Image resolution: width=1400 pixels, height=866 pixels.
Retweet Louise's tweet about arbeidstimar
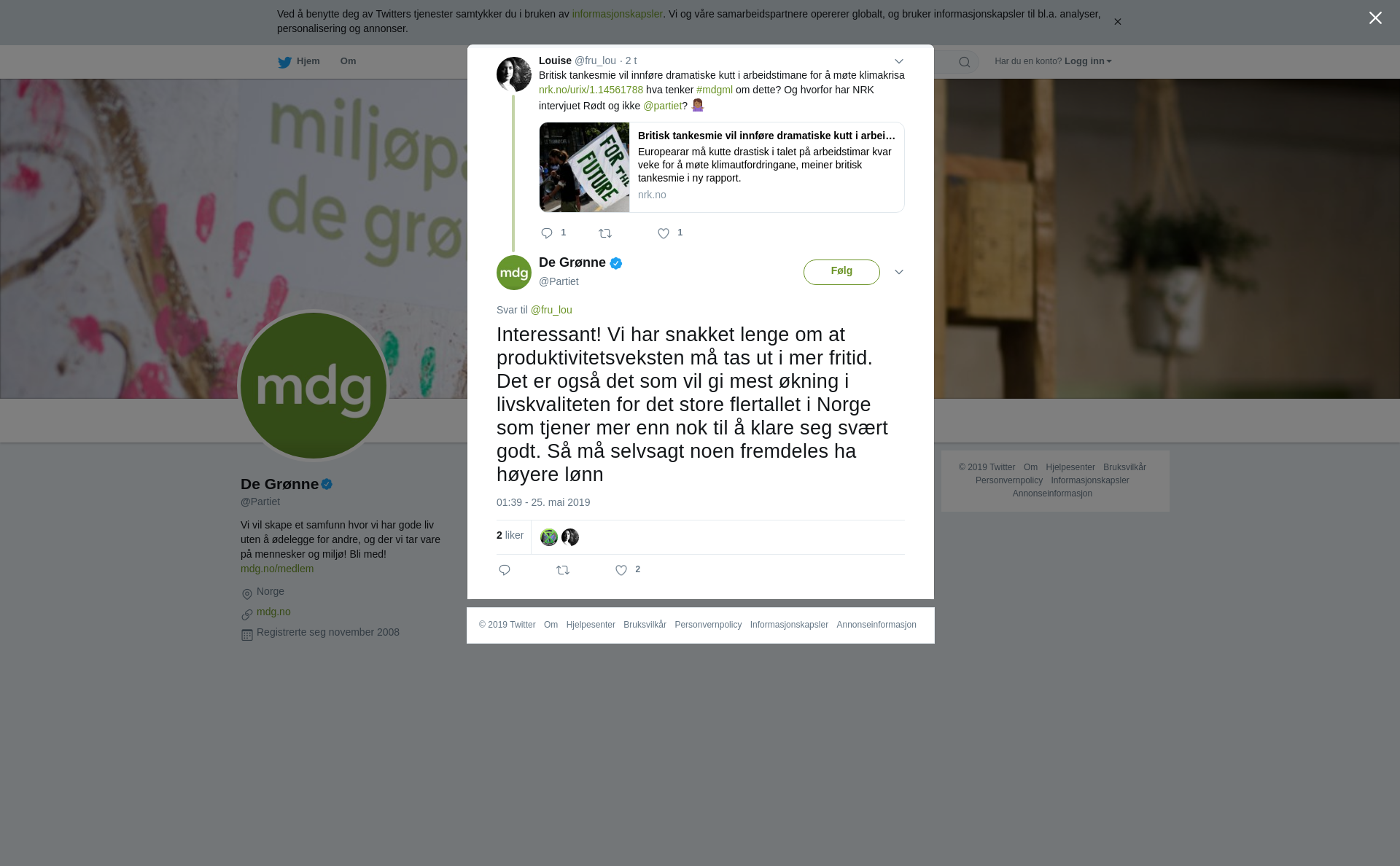click(605, 233)
